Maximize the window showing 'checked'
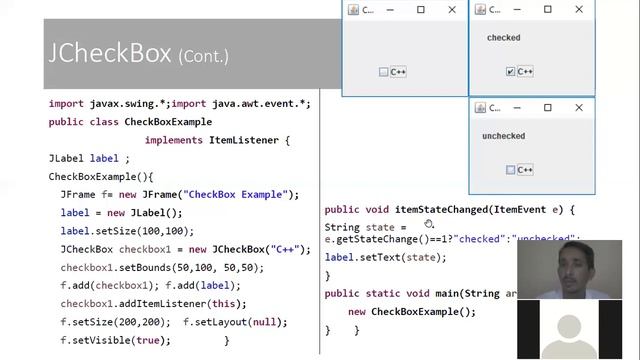640x360 pixels. [x=548, y=9]
